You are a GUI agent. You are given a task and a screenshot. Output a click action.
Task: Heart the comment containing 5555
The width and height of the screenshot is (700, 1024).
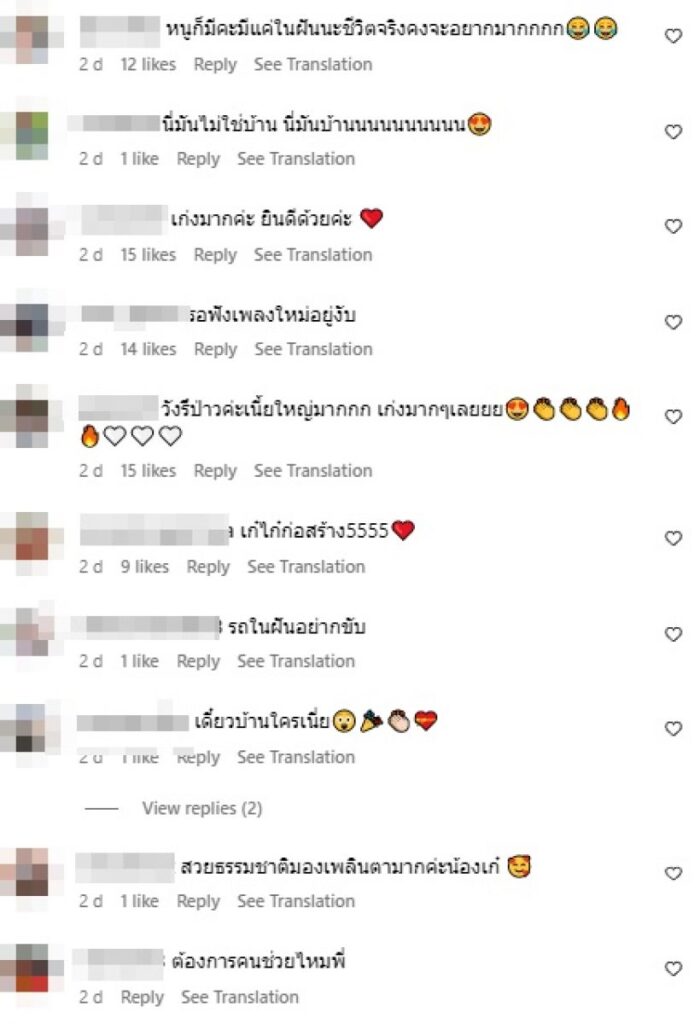[673, 538]
